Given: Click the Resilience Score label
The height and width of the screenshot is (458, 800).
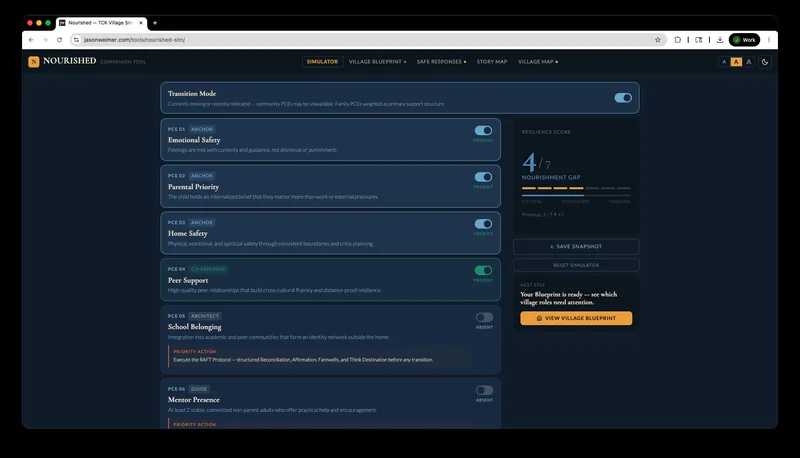Looking at the screenshot, I should tap(546, 132).
